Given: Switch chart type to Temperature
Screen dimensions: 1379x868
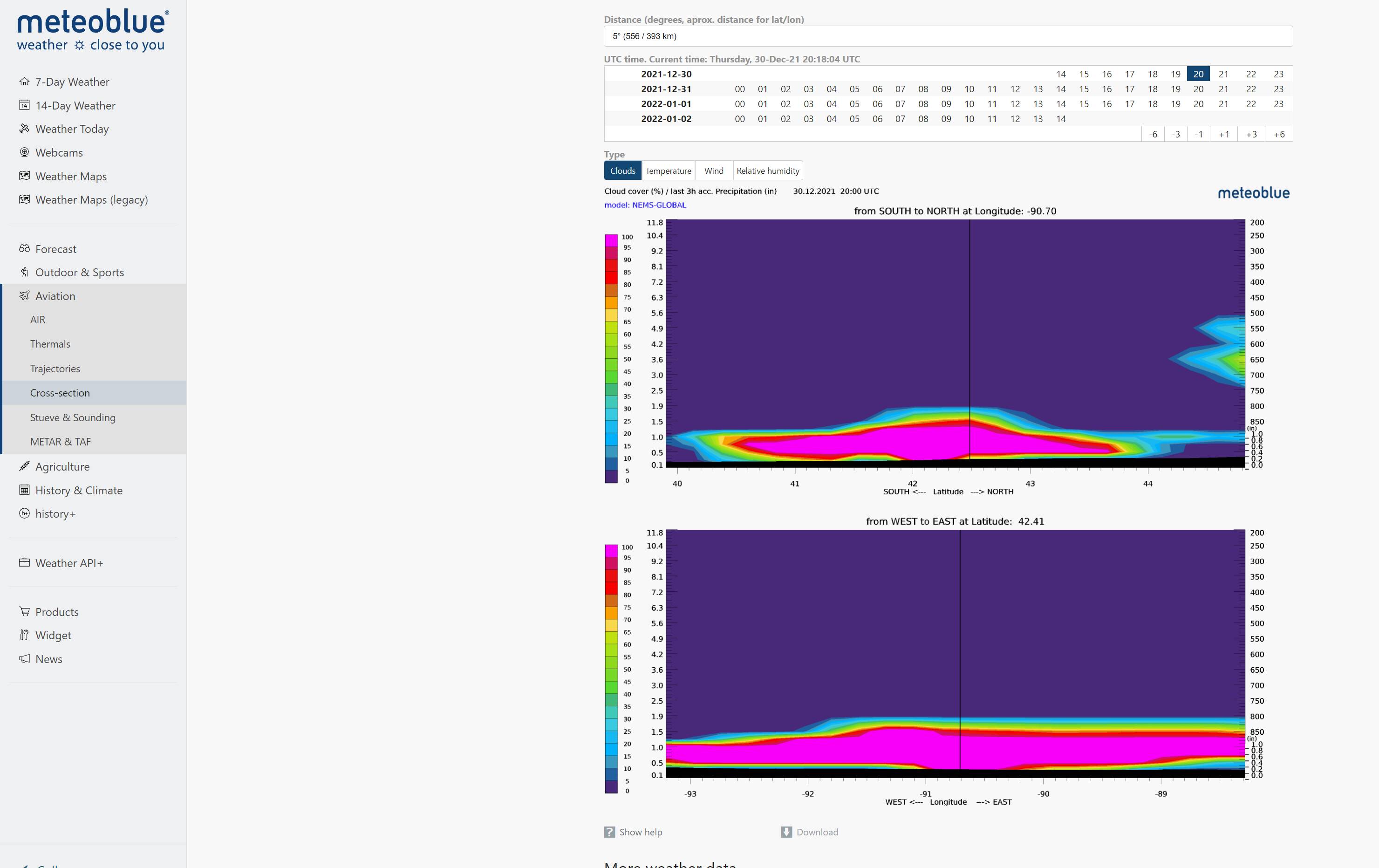Looking at the screenshot, I should point(668,171).
